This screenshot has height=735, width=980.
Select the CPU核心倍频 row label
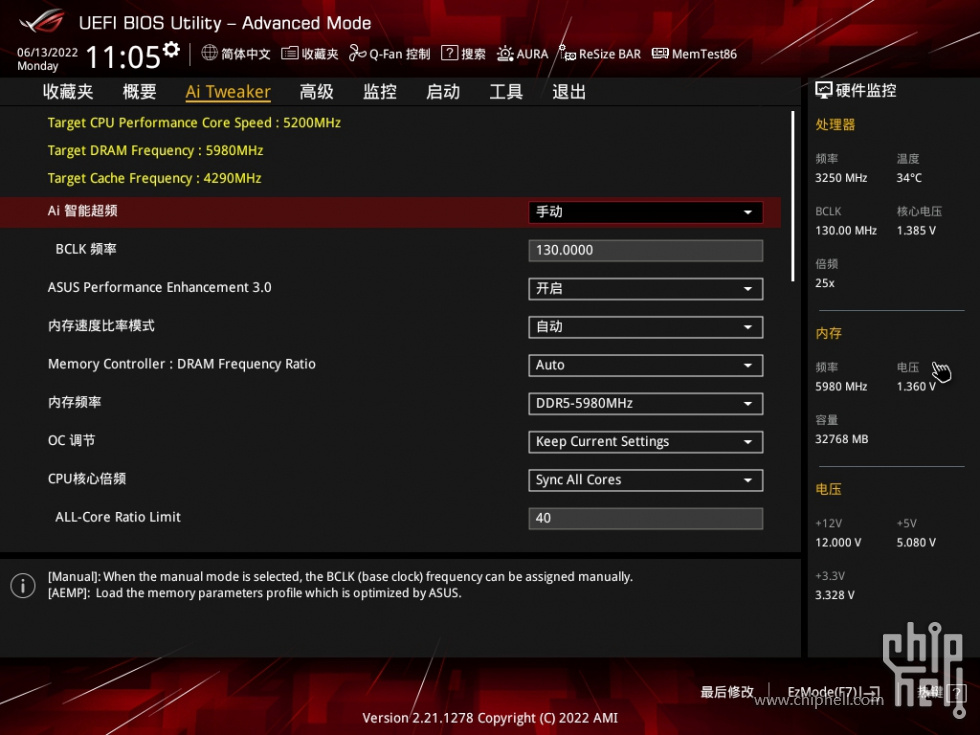tap(87, 479)
